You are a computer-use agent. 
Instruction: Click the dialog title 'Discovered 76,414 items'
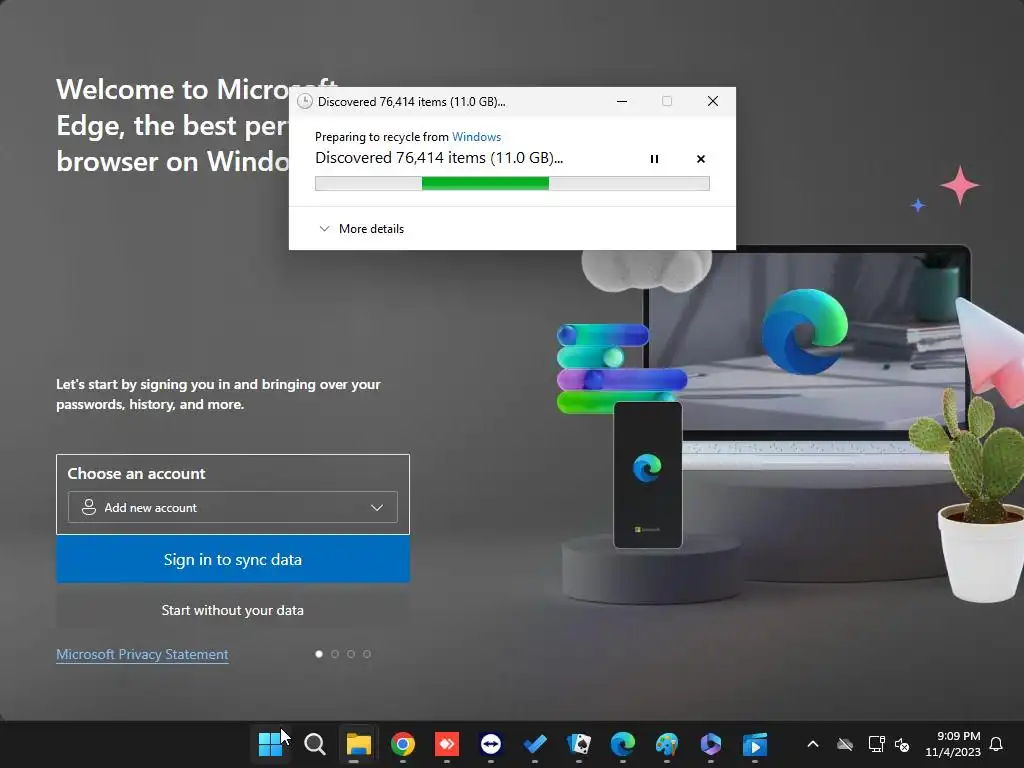pos(411,102)
